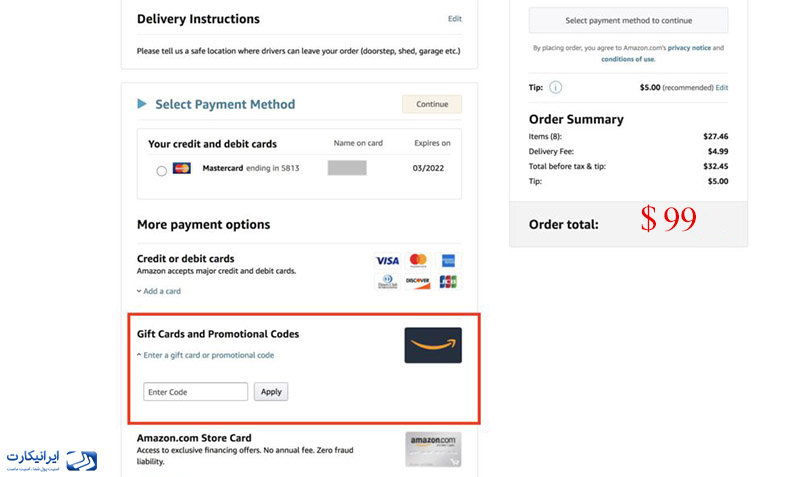Image resolution: width=800 pixels, height=477 pixels.
Task: Click the JCB card logo
Action: click(448, 281)
